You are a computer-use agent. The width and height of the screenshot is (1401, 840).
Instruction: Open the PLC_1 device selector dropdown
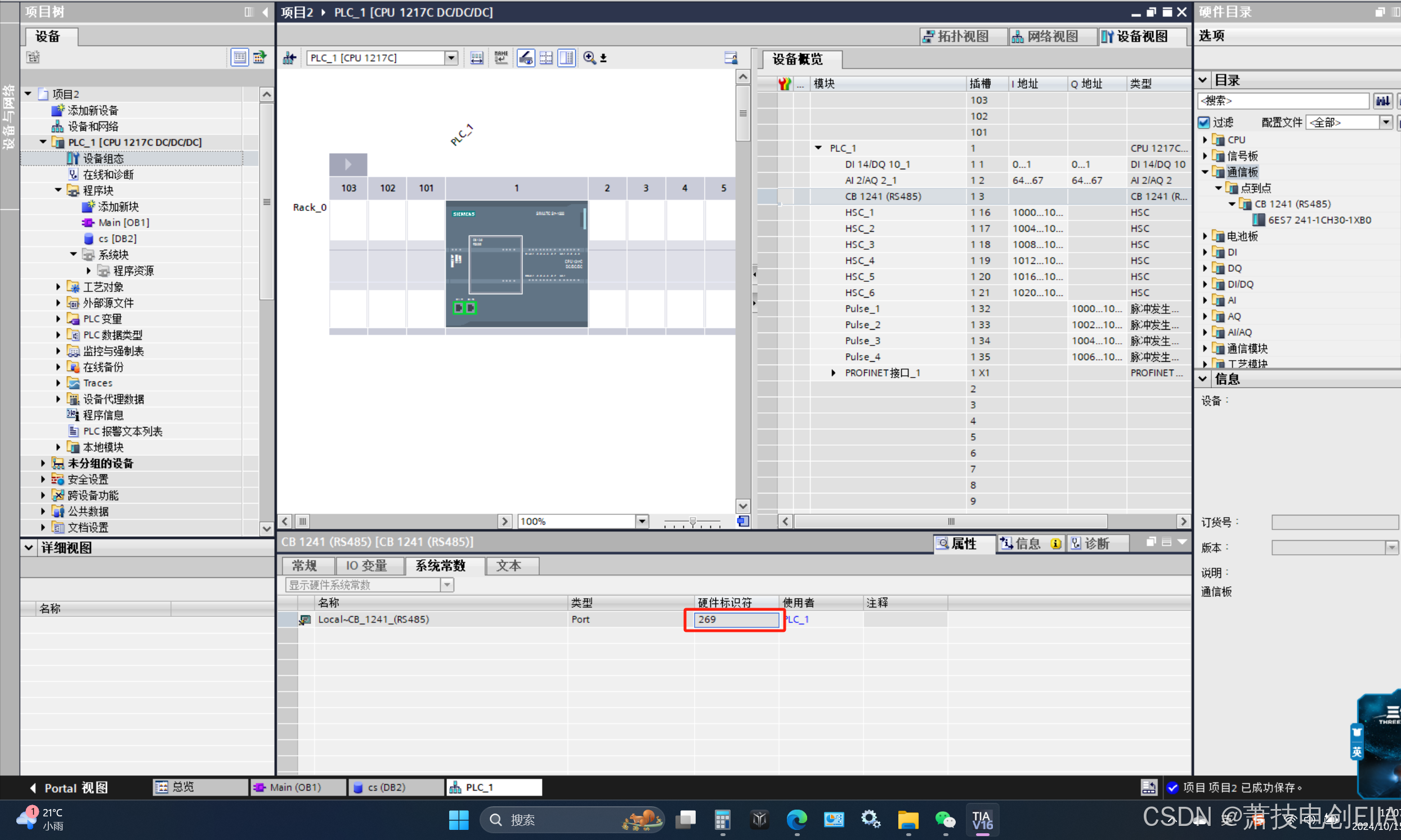451,58
